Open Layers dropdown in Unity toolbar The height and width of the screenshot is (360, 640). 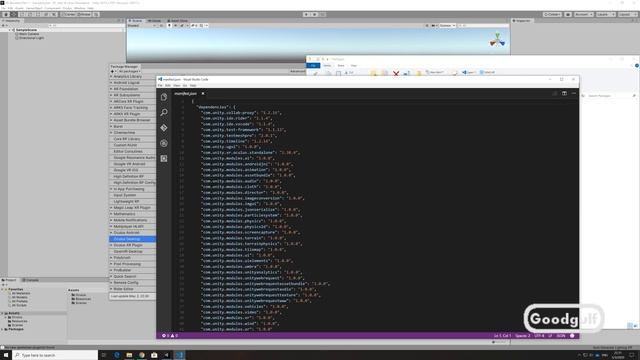[x=605, y=14]
